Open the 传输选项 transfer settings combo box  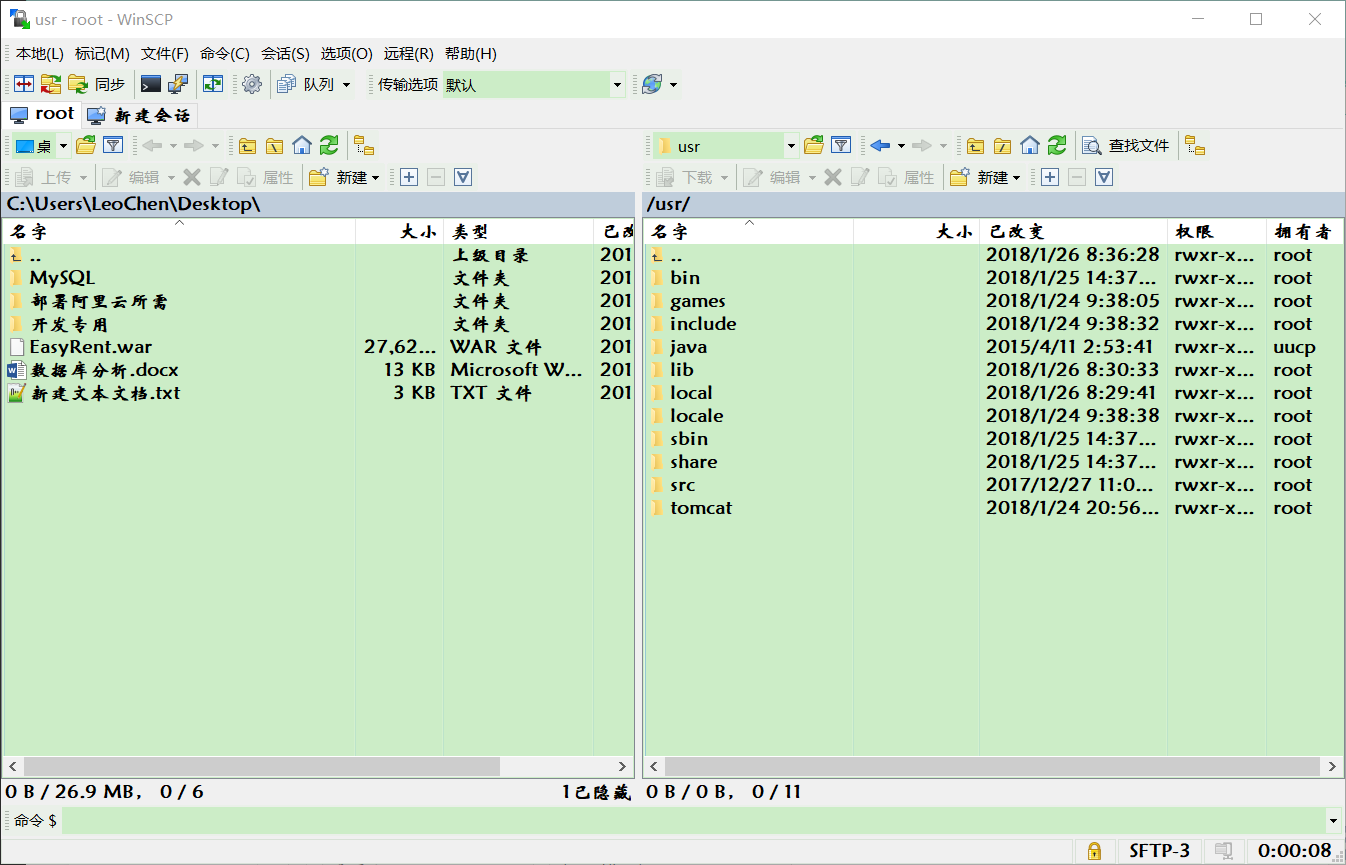[533, 85]
